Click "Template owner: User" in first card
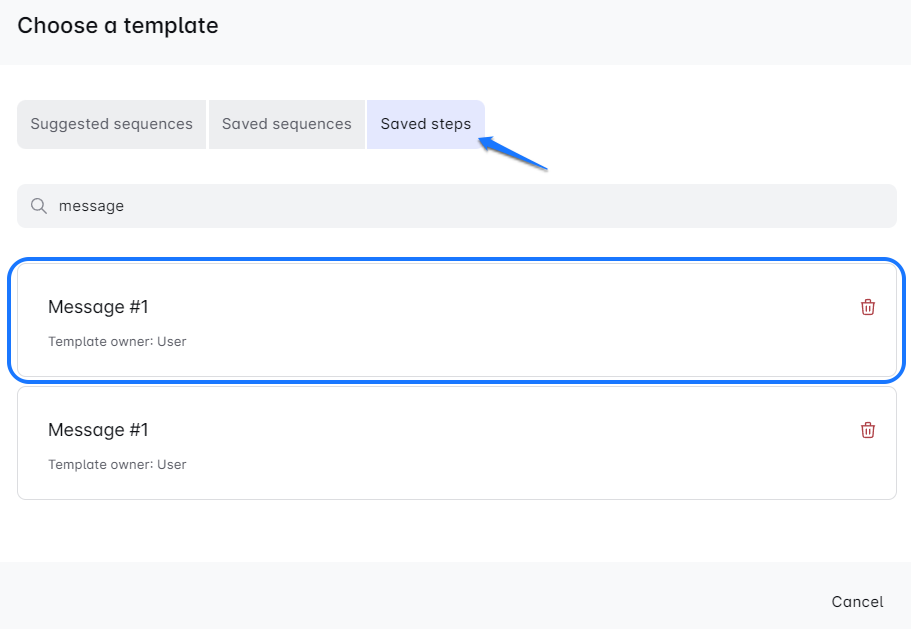This screenshot has height=629, width=911. click(117, 342)
